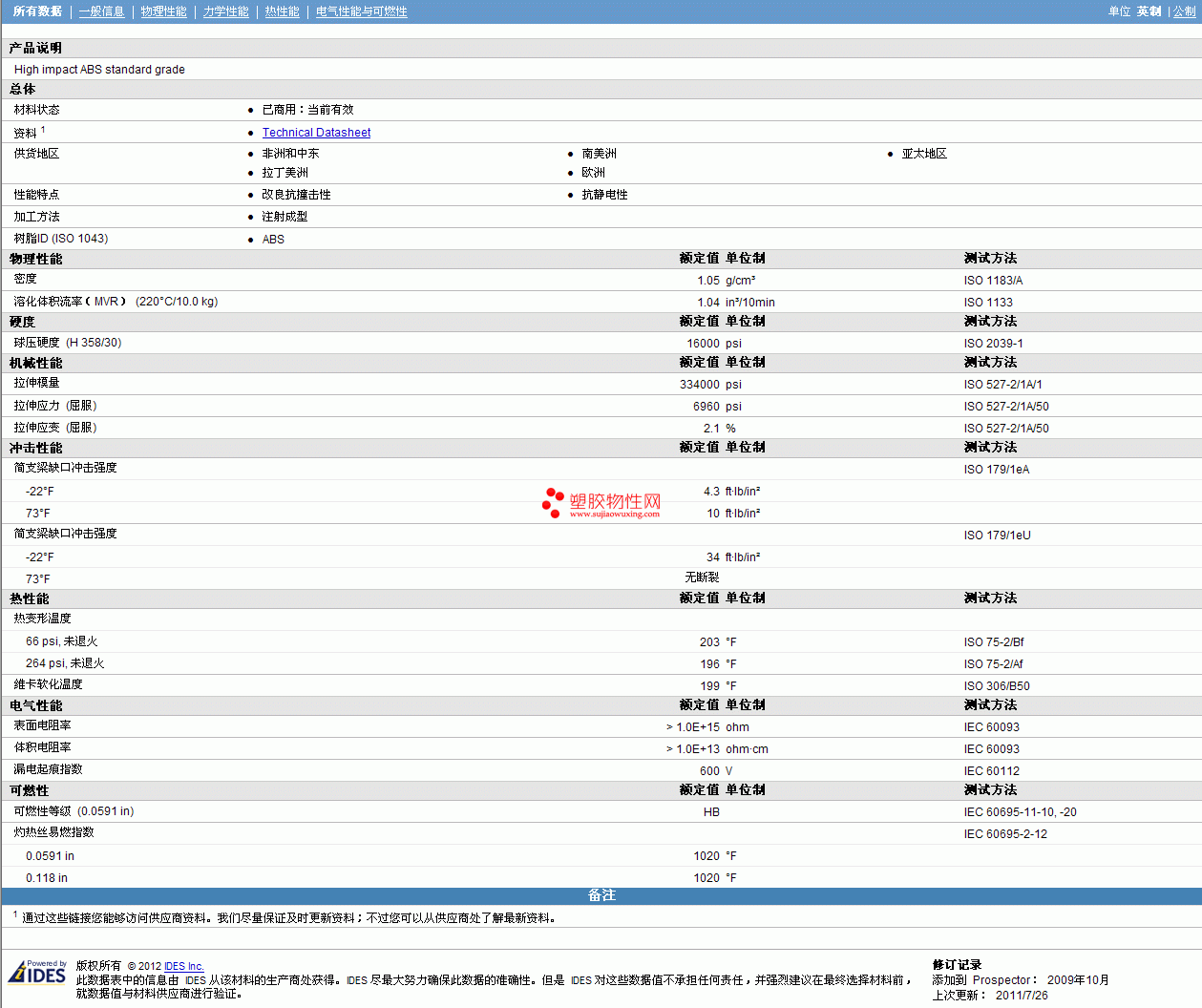Open the 一般信息 tab
This screenshot has width=1202, height=1008.
pyautogui.click(x=101, y=11)
